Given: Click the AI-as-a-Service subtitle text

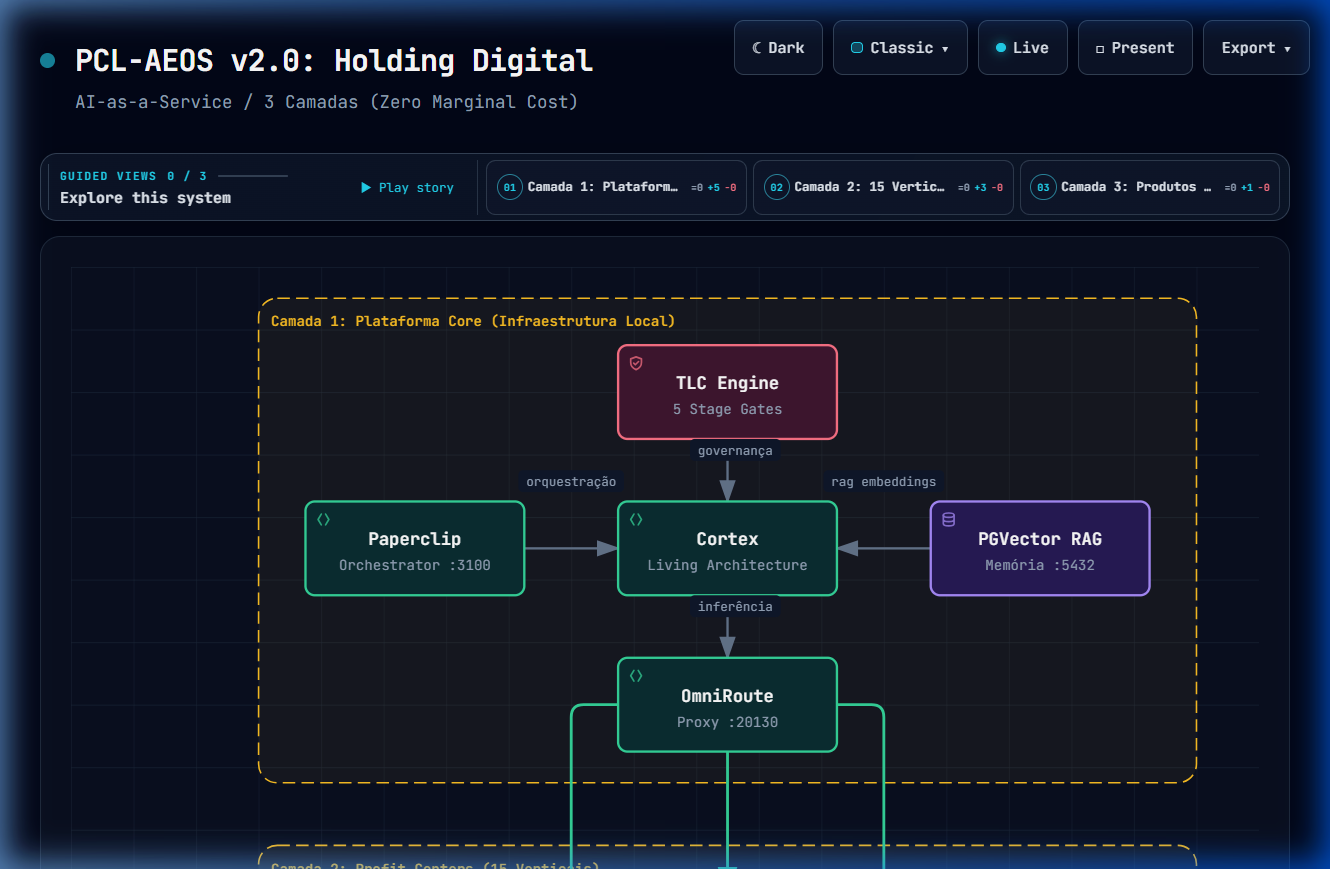Looking at the screenshot, I should [326, 102].
